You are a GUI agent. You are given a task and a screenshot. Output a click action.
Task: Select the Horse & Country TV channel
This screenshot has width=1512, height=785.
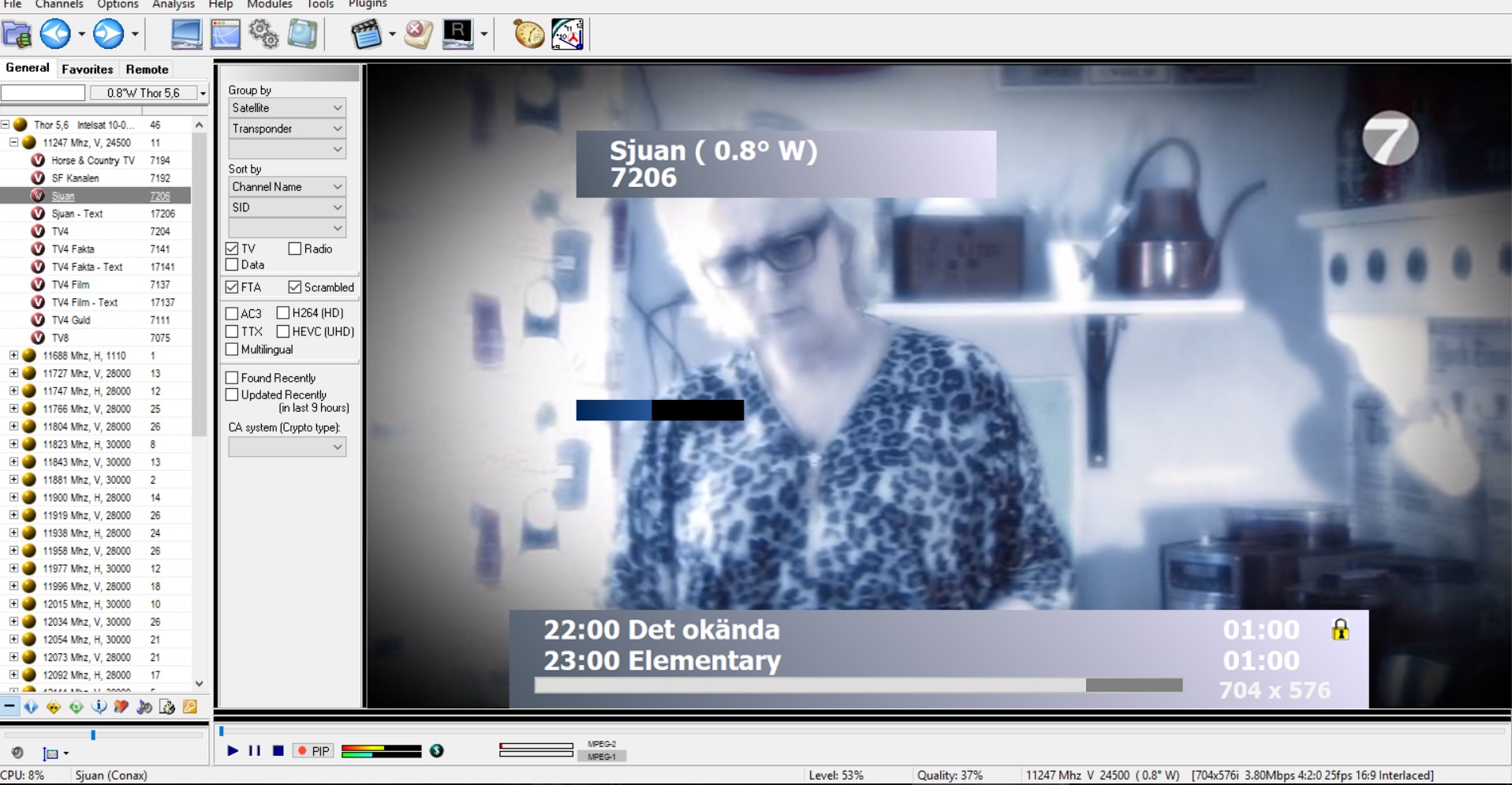point(93,160)
